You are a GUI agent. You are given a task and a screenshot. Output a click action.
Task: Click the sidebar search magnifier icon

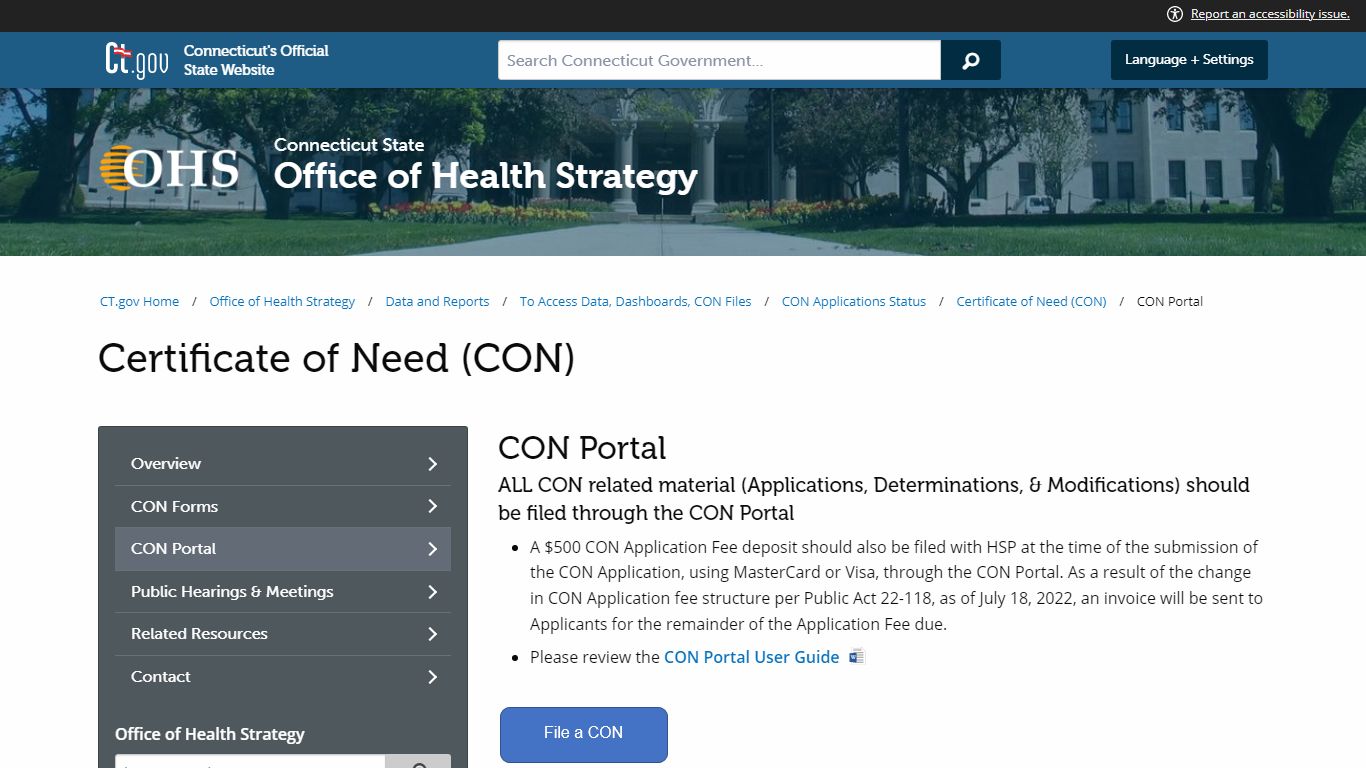tap(419, 764)
